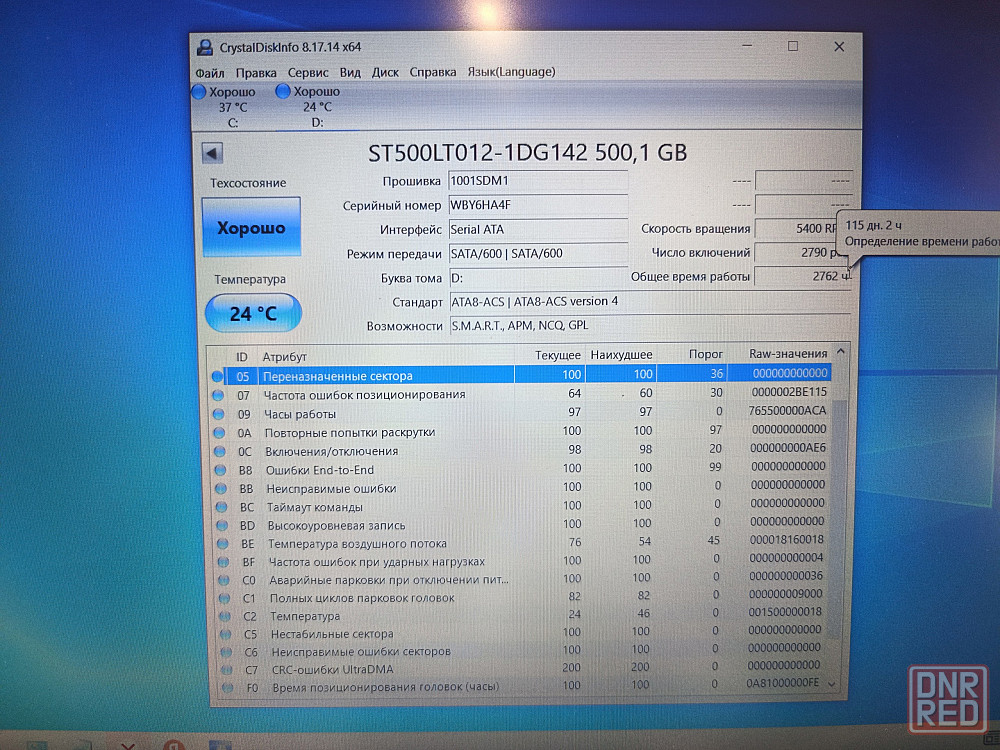The width and height of the screenshot is (1000, 750).
Task: Open the Файл menu
Action: tap(210, 73)
